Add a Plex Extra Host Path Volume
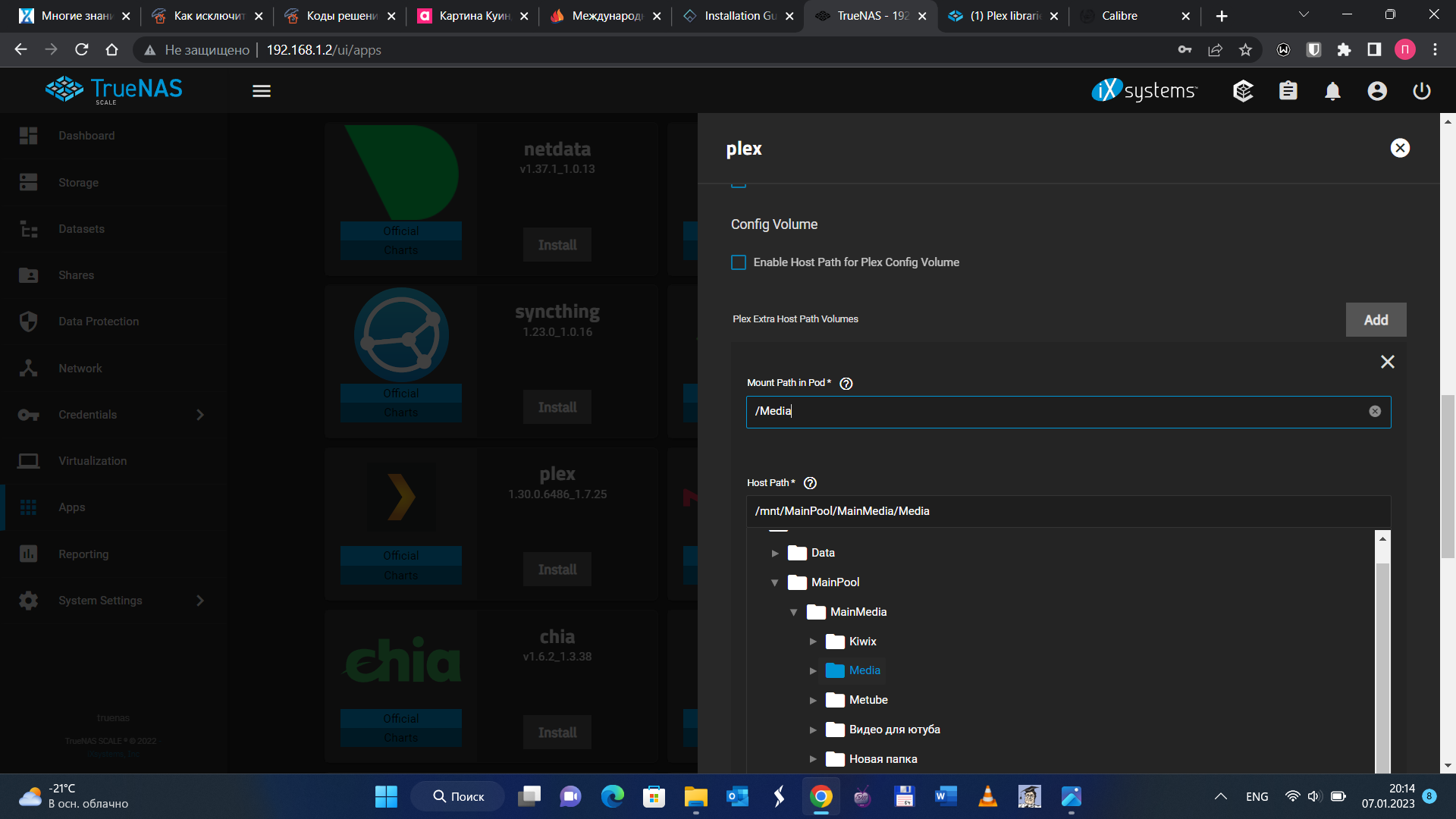Image resolution: width=1456 pixels, height=819 pixels. [x=1376, y=320]
